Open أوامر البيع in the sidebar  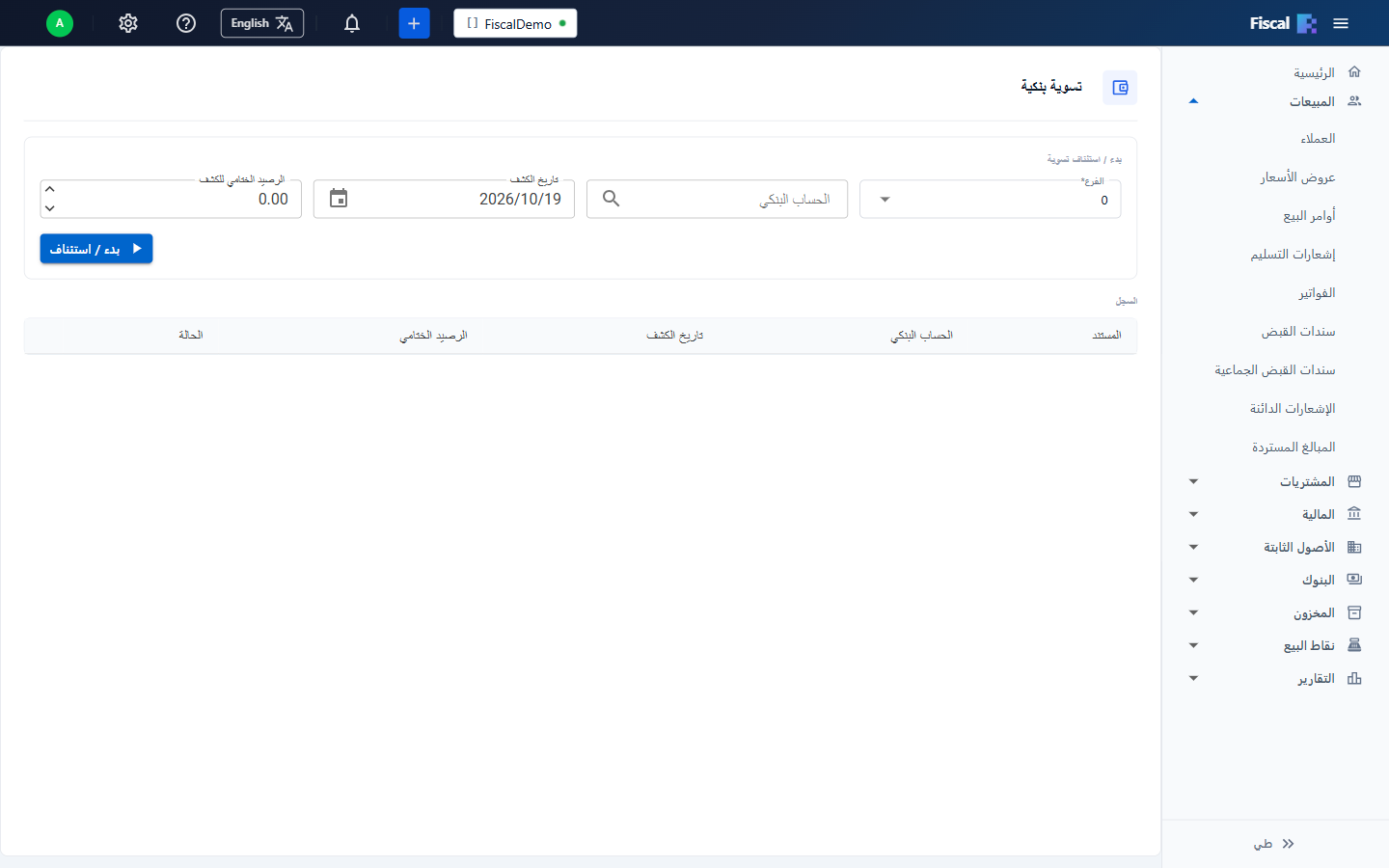1309,216
